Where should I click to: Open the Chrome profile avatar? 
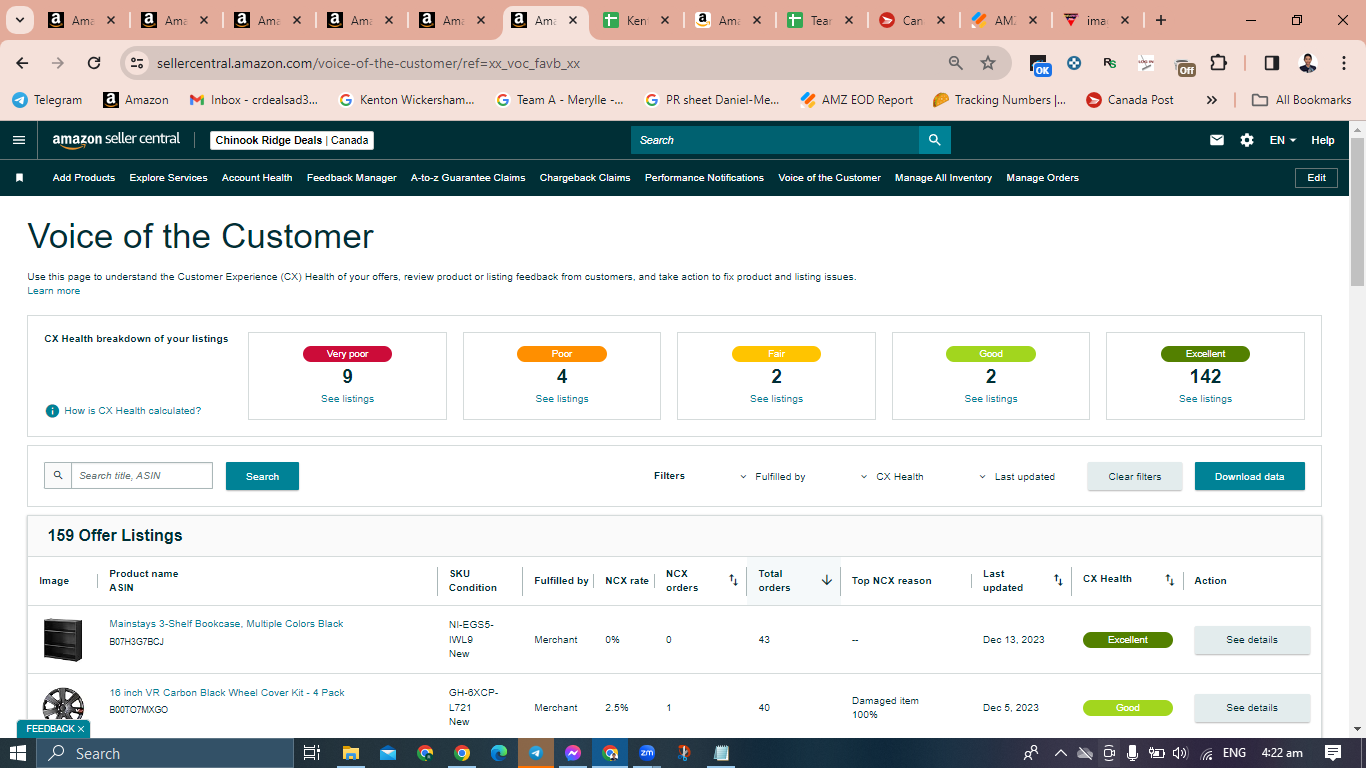point(1308,63)
